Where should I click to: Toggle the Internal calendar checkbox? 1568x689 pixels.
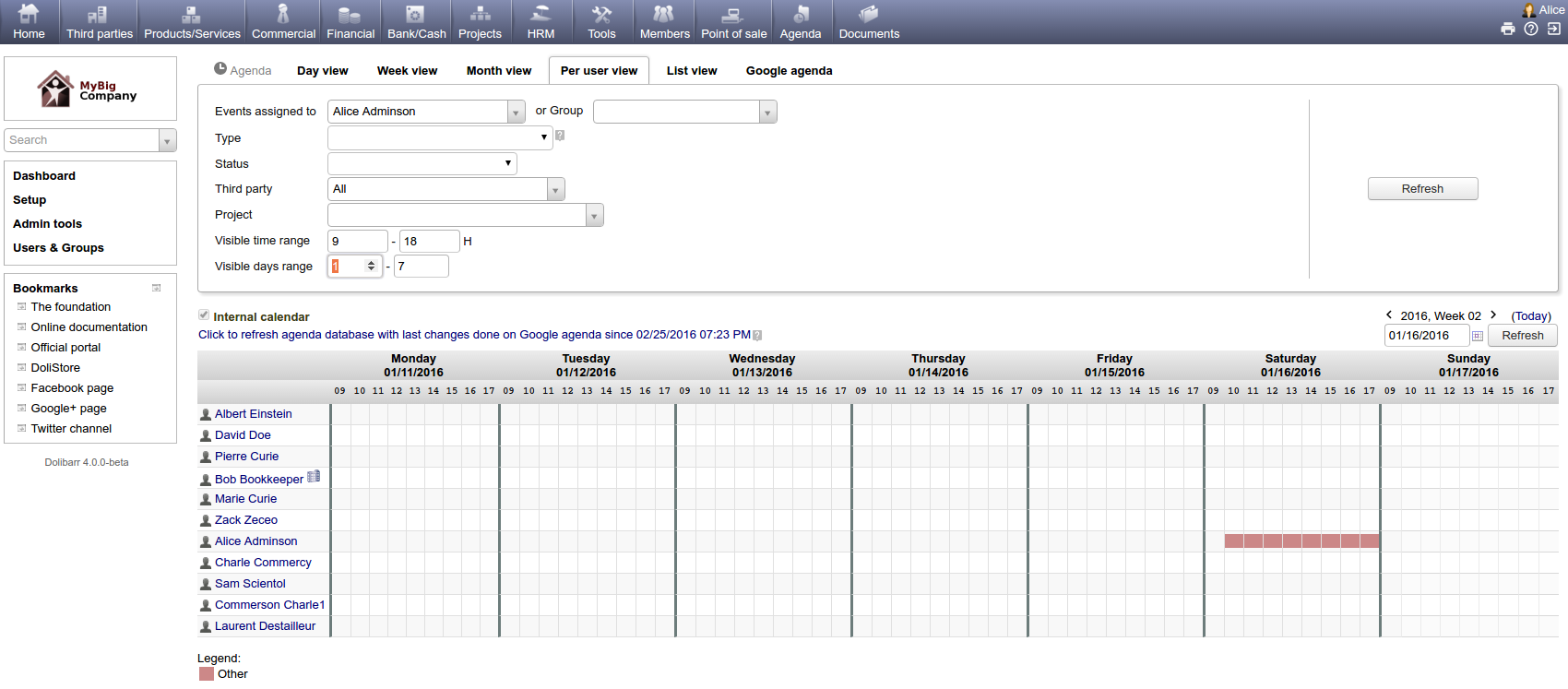(204, 315)
